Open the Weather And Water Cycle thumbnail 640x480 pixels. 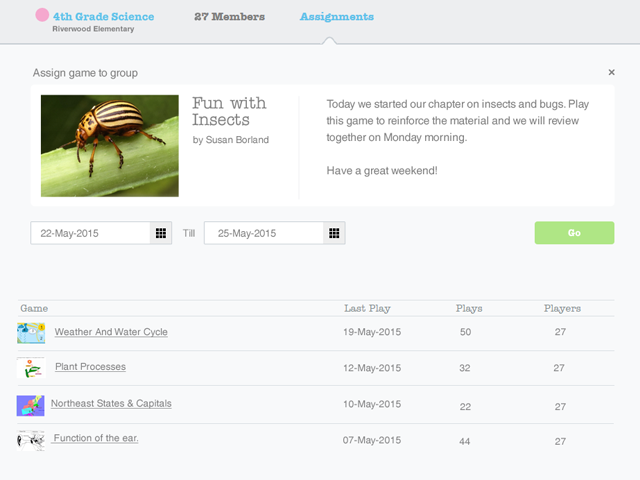click(x=31, y=333)
